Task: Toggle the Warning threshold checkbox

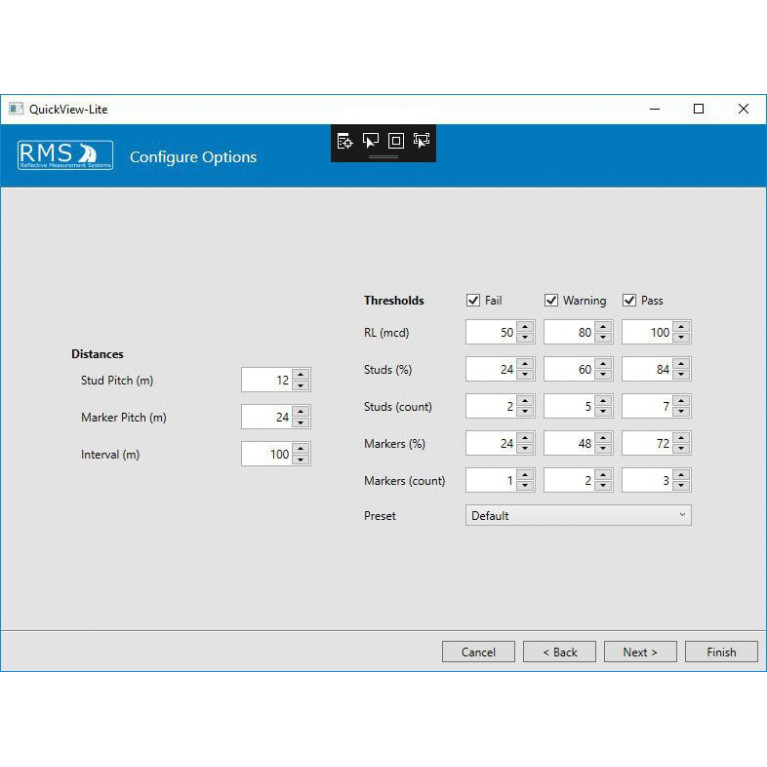Action: (x=551, y=300)
